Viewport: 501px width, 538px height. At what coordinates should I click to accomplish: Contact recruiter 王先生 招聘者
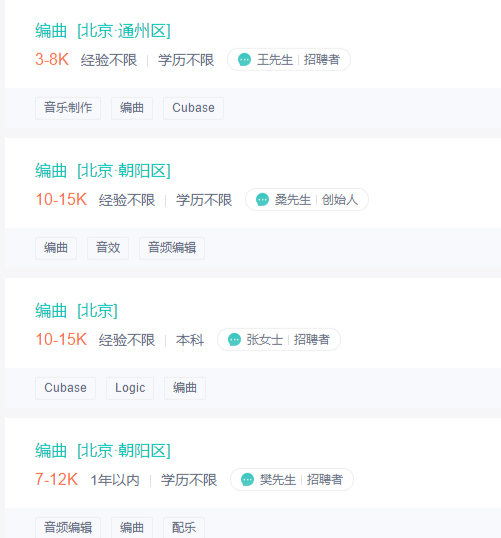(289, 60)
